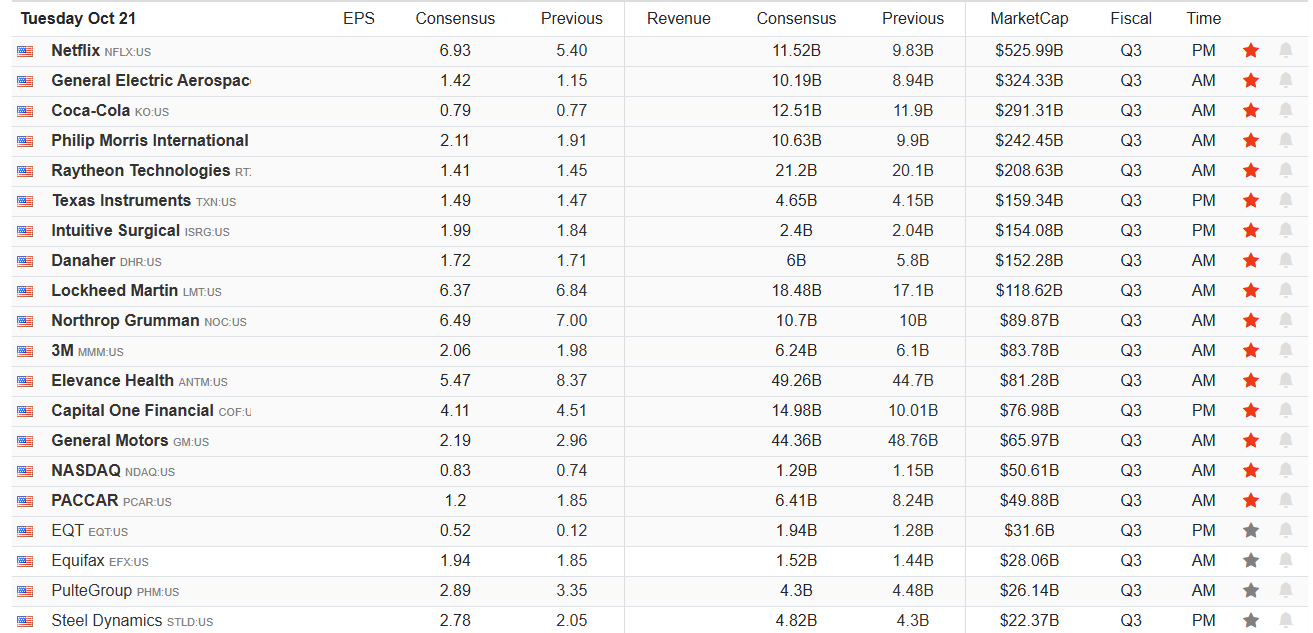This screenshot has height=633, width=1313.
Task: Click the Tuesday Oct 21 date header
Action: tap(78, 19)
